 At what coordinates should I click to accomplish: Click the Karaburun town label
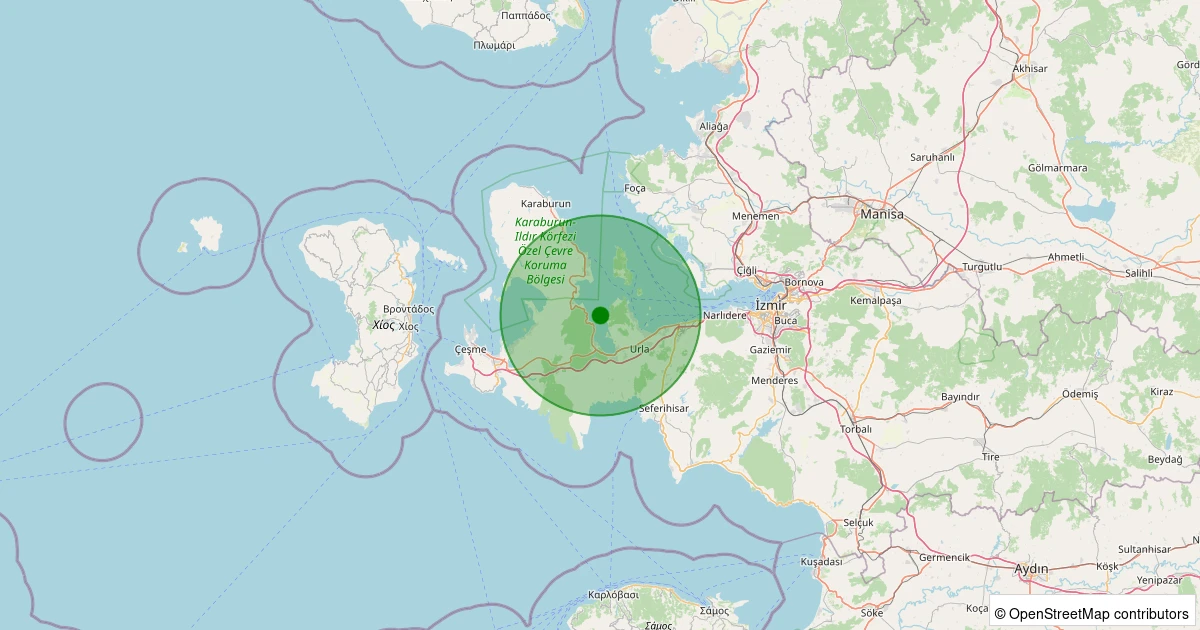(545, 203)
